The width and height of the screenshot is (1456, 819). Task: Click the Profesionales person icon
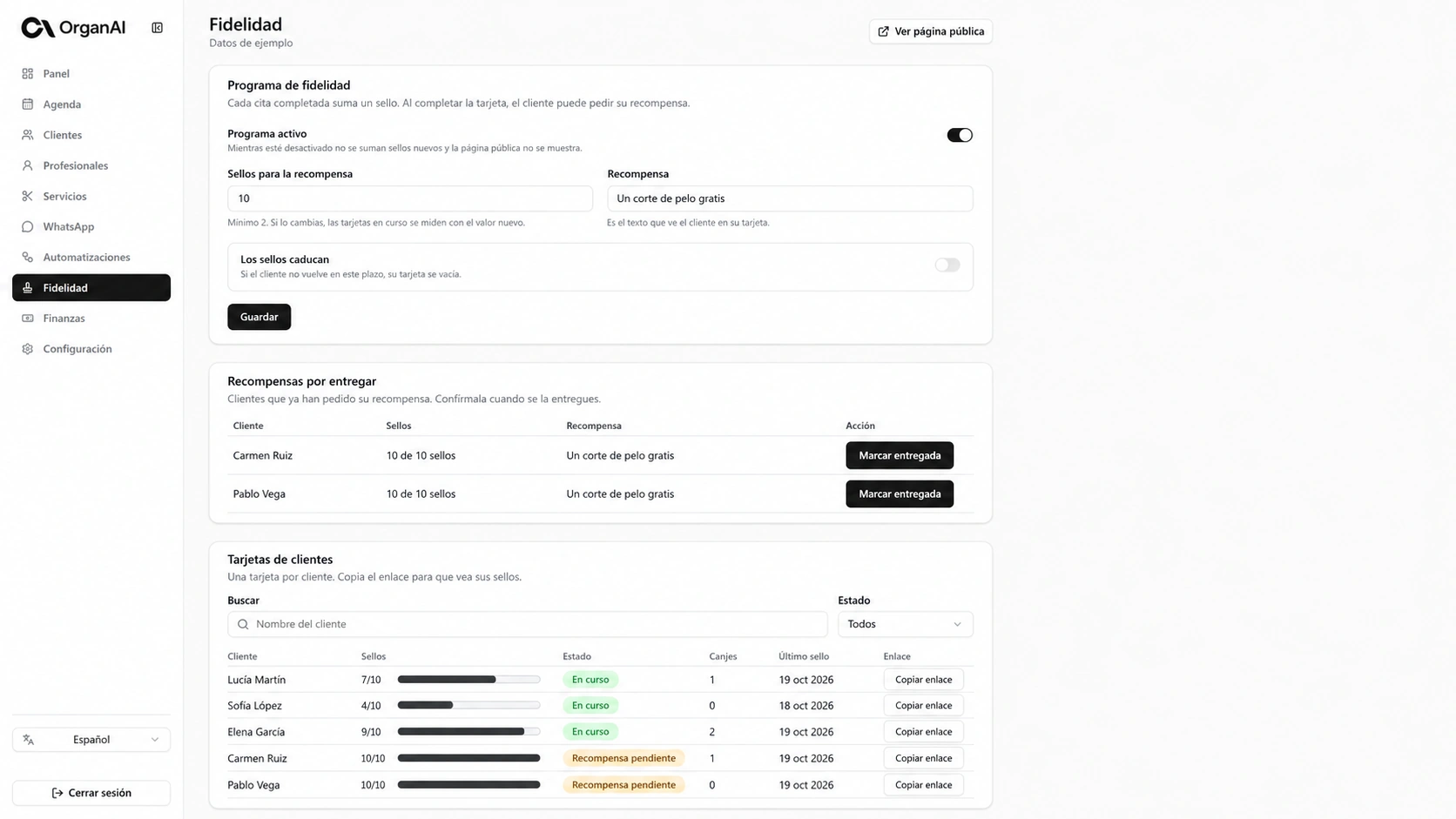(x=28, y=165)
